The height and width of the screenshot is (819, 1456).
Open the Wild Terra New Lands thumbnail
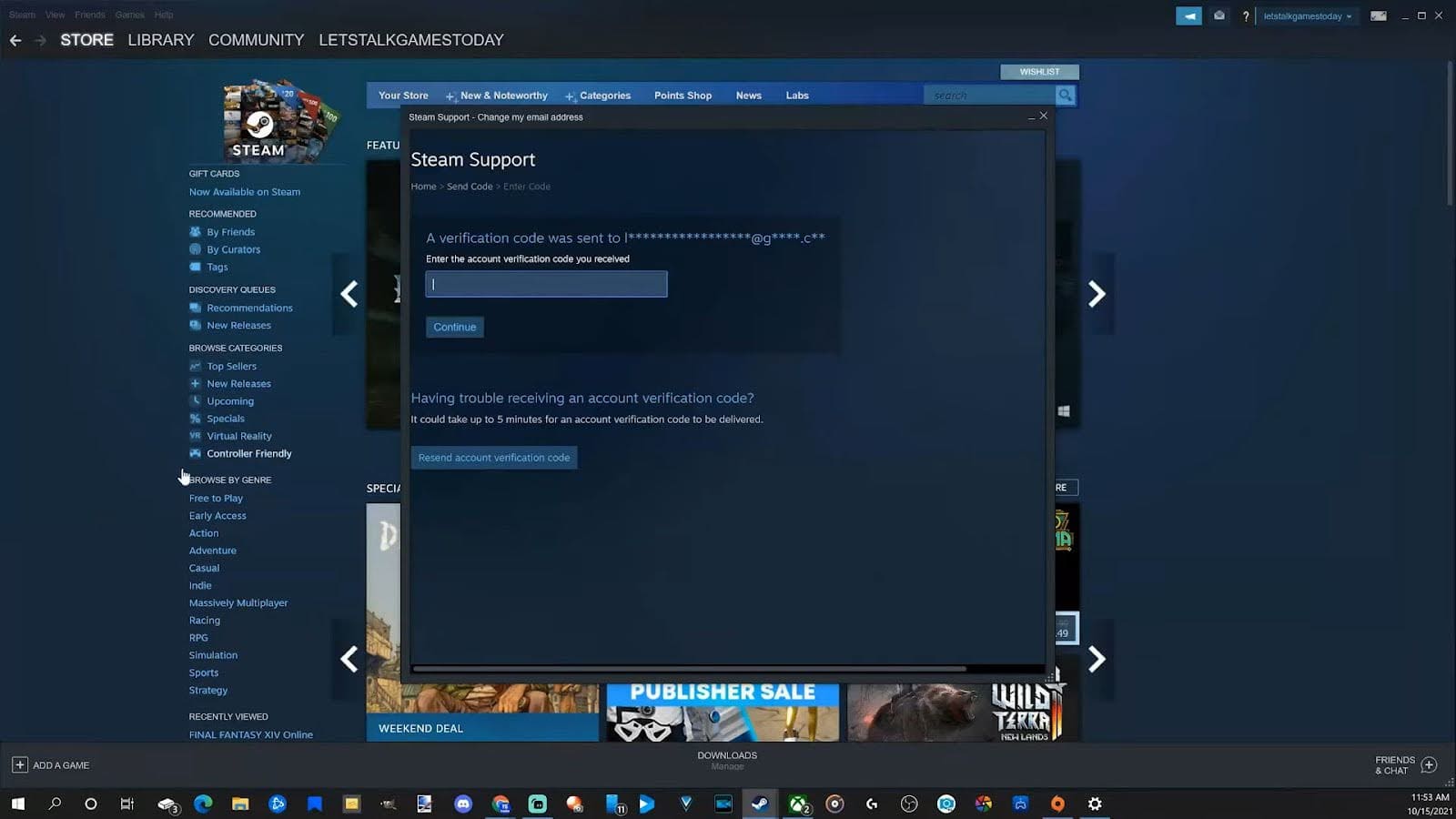963,713
